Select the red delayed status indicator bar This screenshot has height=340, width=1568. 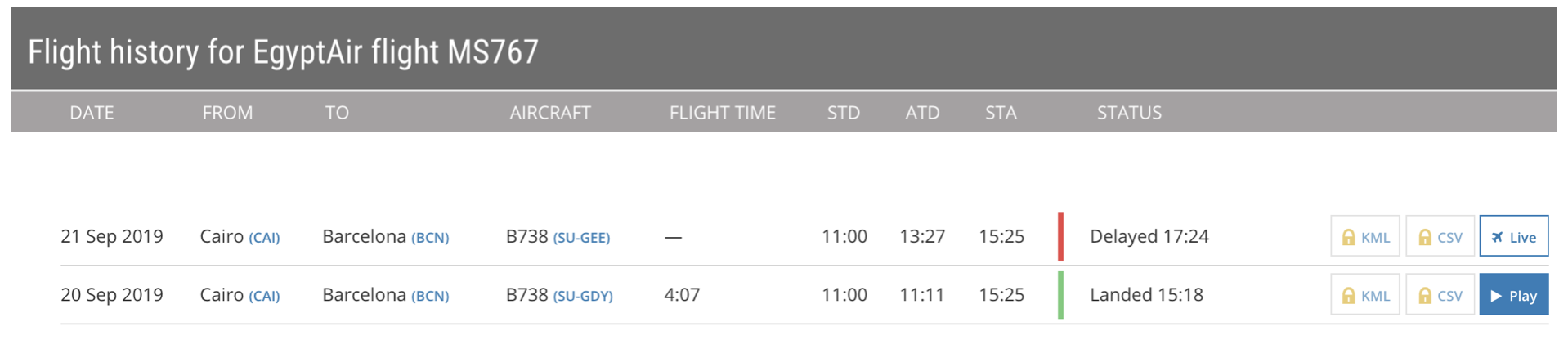(1060, 236)
